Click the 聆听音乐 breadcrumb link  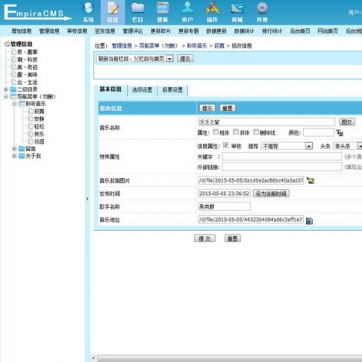pos(197,46)
